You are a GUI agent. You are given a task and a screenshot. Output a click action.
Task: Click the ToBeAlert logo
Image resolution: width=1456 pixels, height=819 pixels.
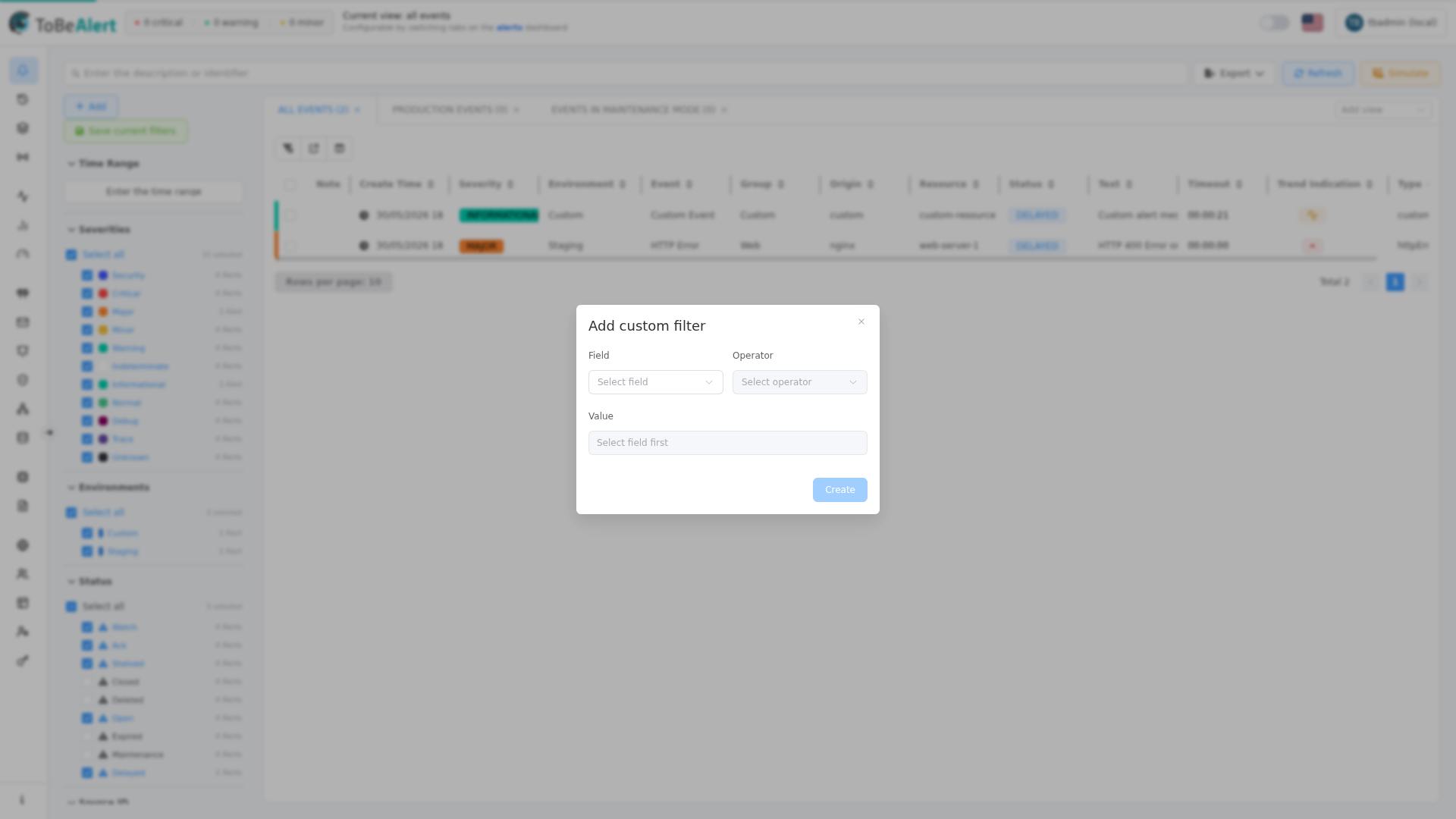62,24
